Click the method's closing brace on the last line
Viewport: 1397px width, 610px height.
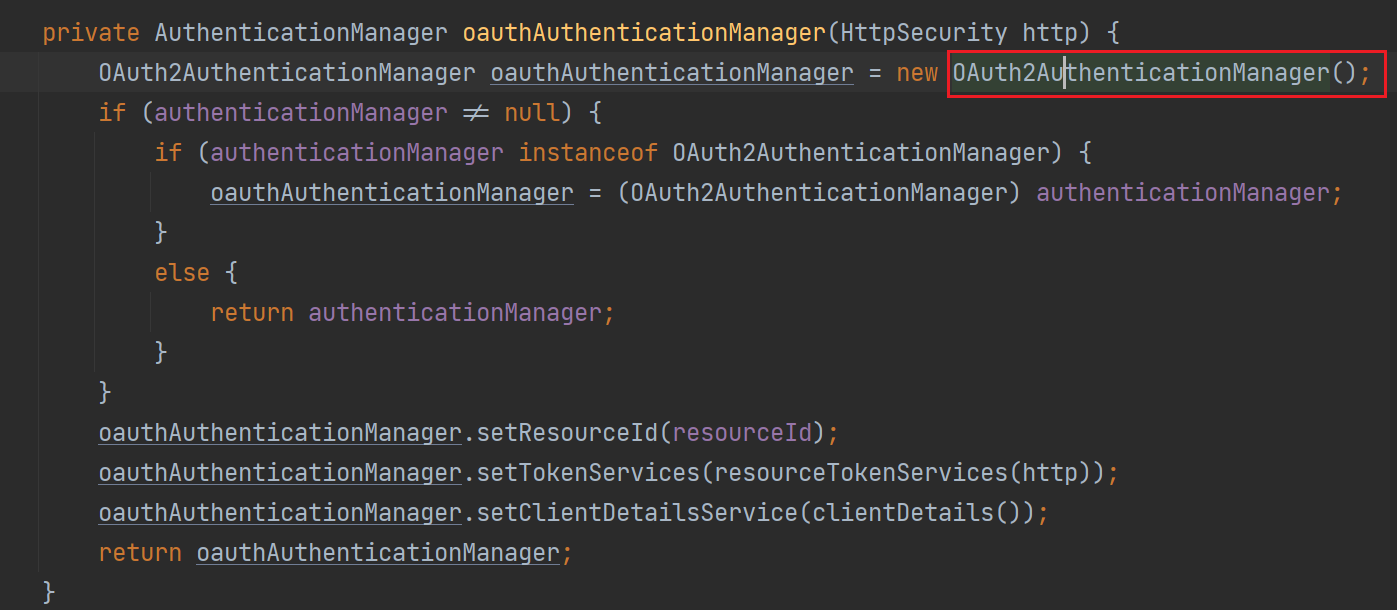(x=49, y=592)
